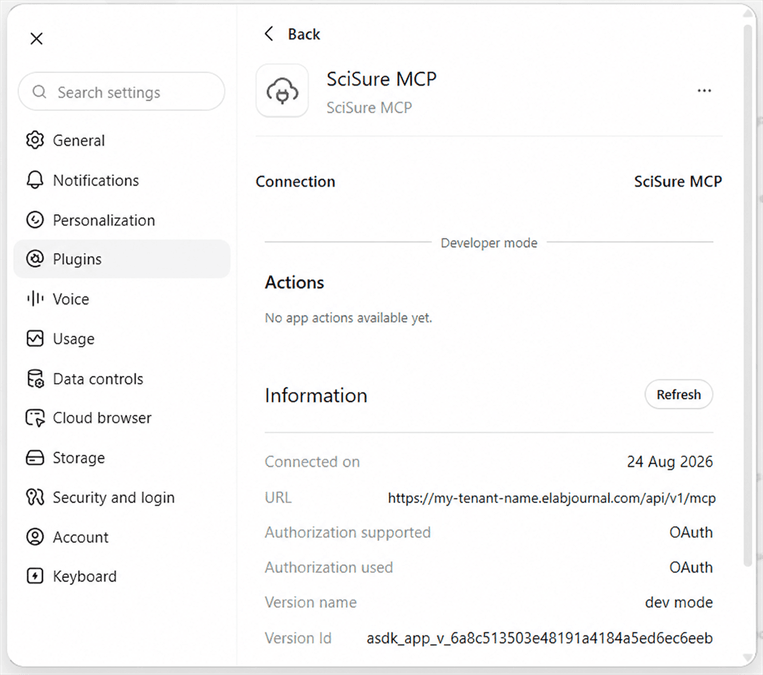
Task: Click the Notifications bell icon
Action: (x=35, y=180)
